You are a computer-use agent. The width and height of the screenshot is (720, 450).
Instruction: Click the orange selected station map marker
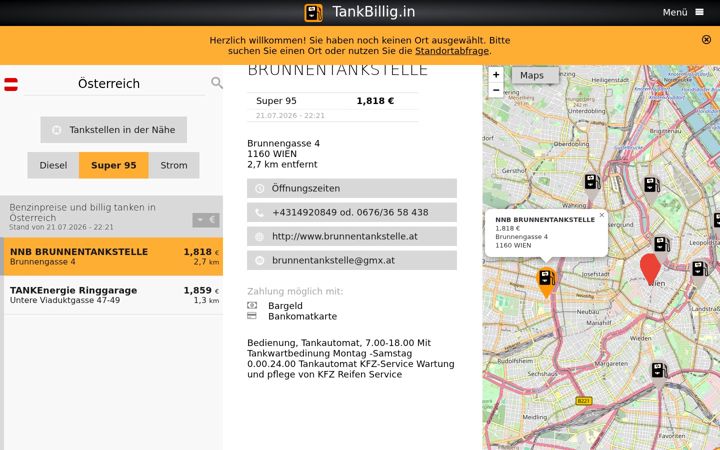coord(546,282)
